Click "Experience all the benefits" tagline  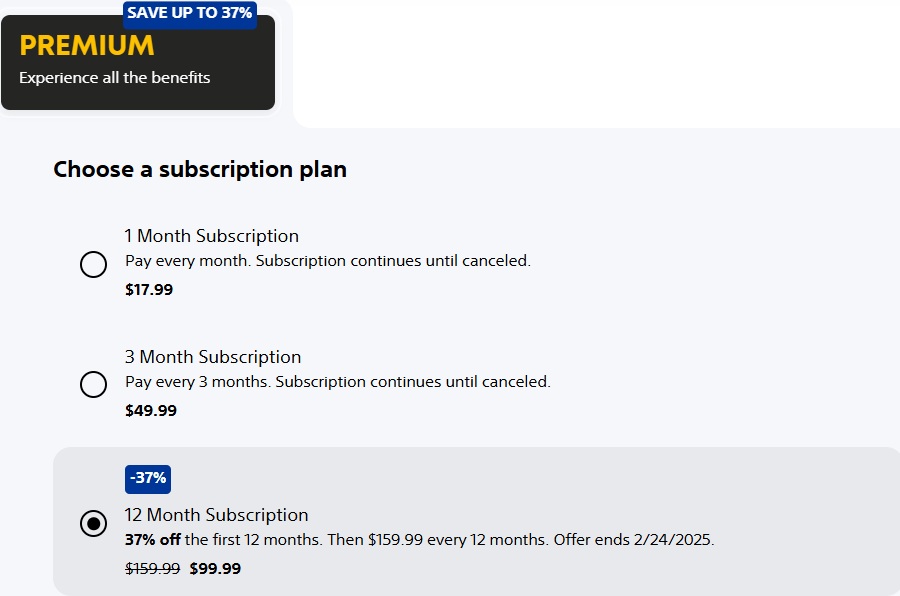click(115, 78)
